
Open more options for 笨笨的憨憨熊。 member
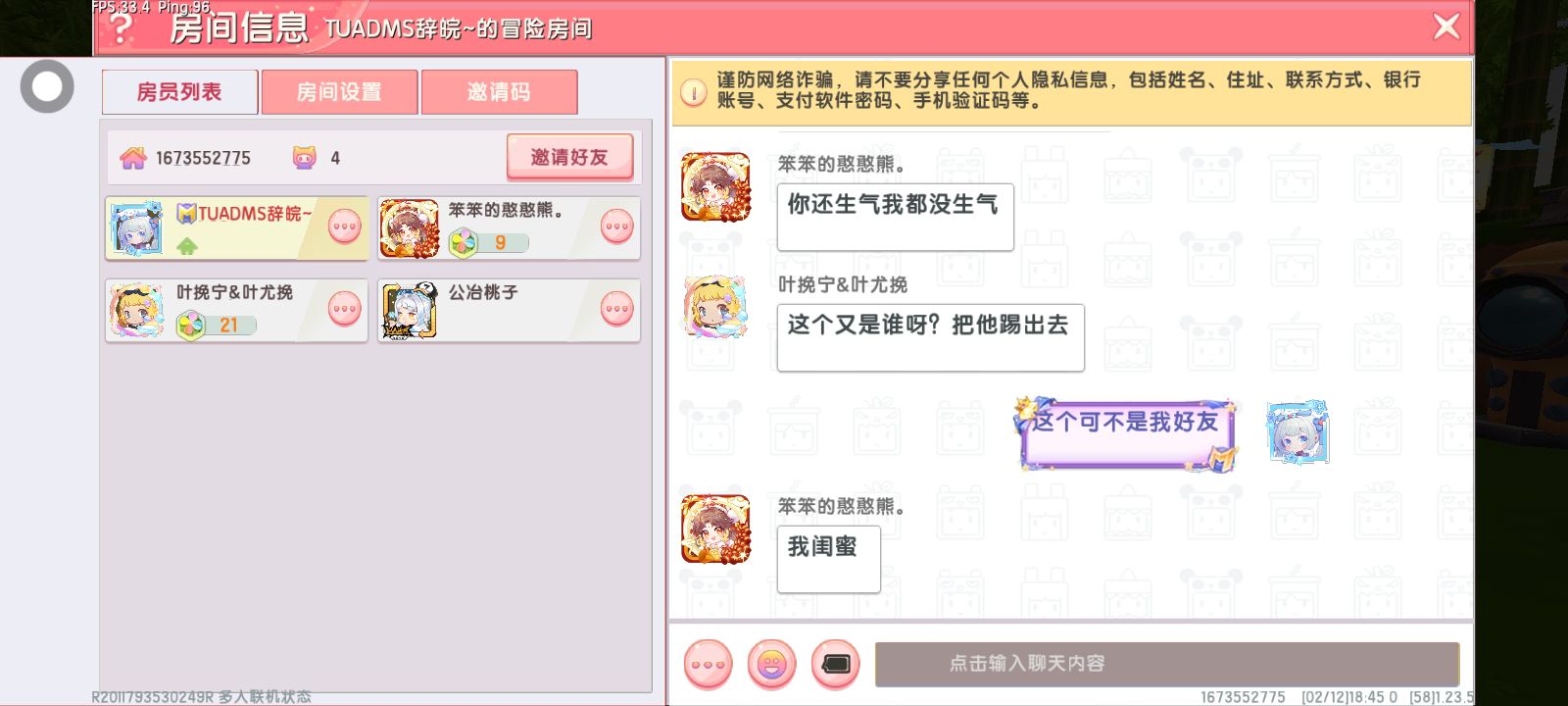click(x=617, y=227)
